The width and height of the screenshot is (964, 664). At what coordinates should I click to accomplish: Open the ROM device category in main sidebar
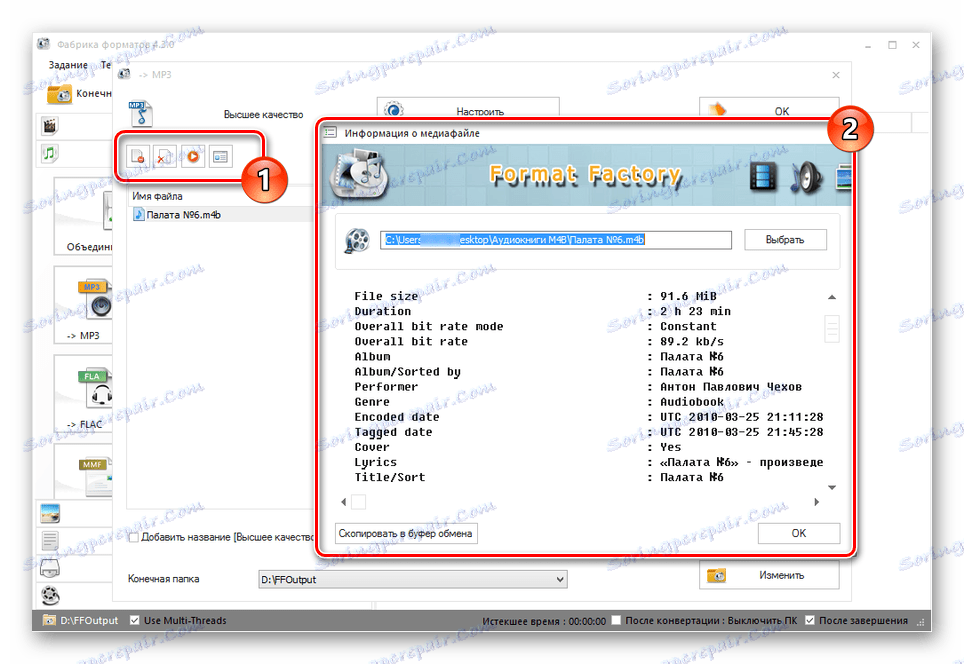50,567
